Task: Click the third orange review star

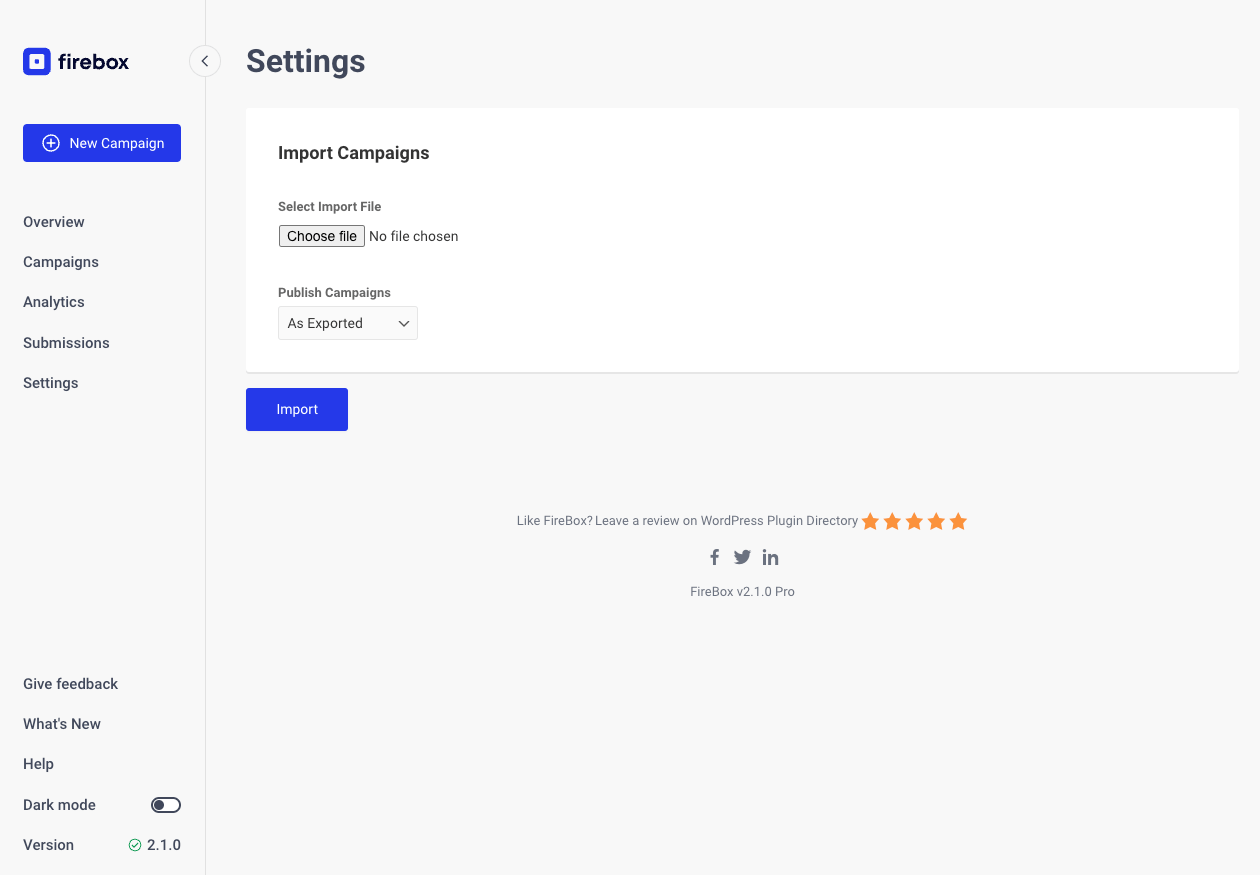Action: point(914,521)
